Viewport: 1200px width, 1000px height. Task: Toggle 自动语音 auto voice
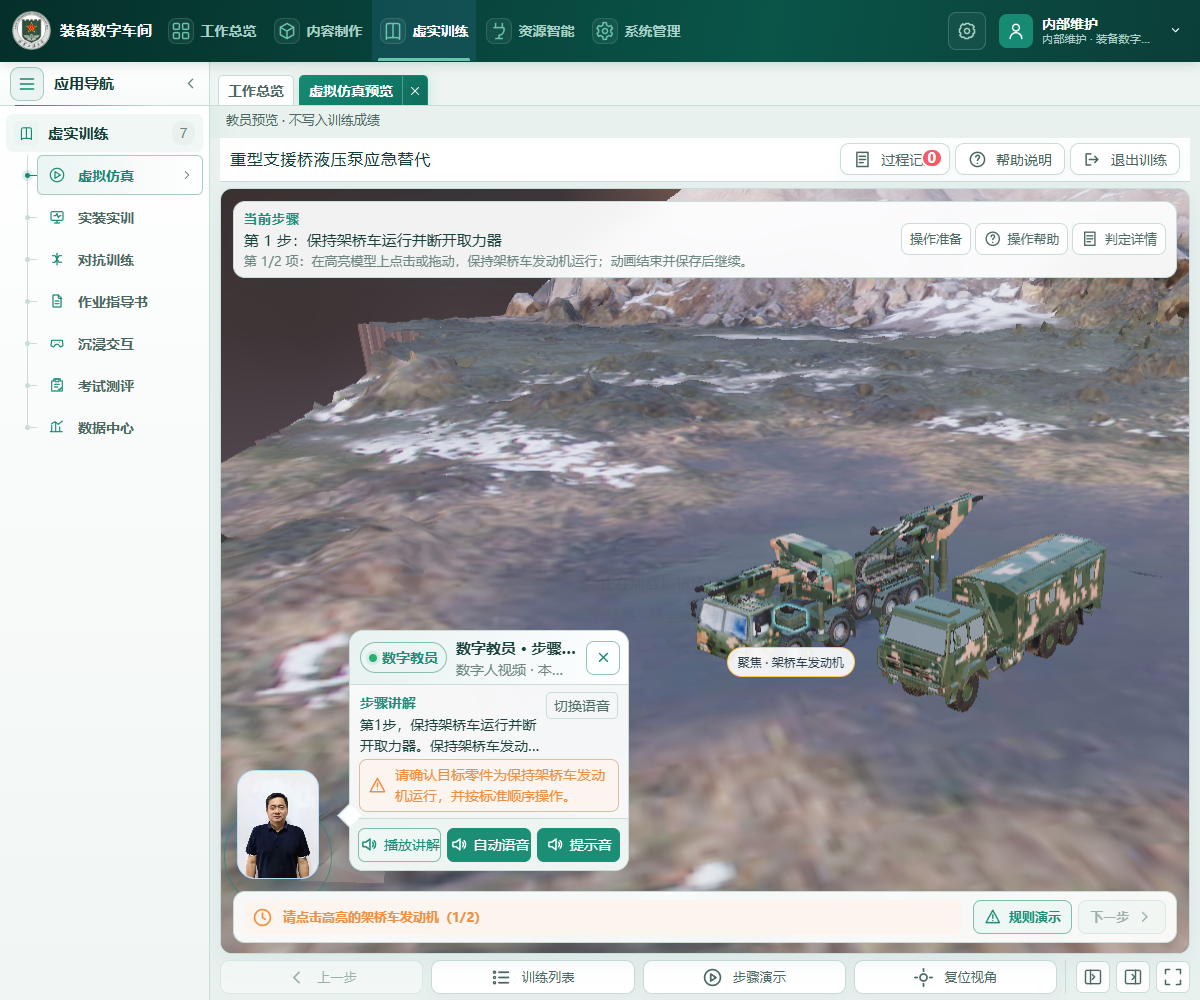pyautogui.click(x=489, y=845)
